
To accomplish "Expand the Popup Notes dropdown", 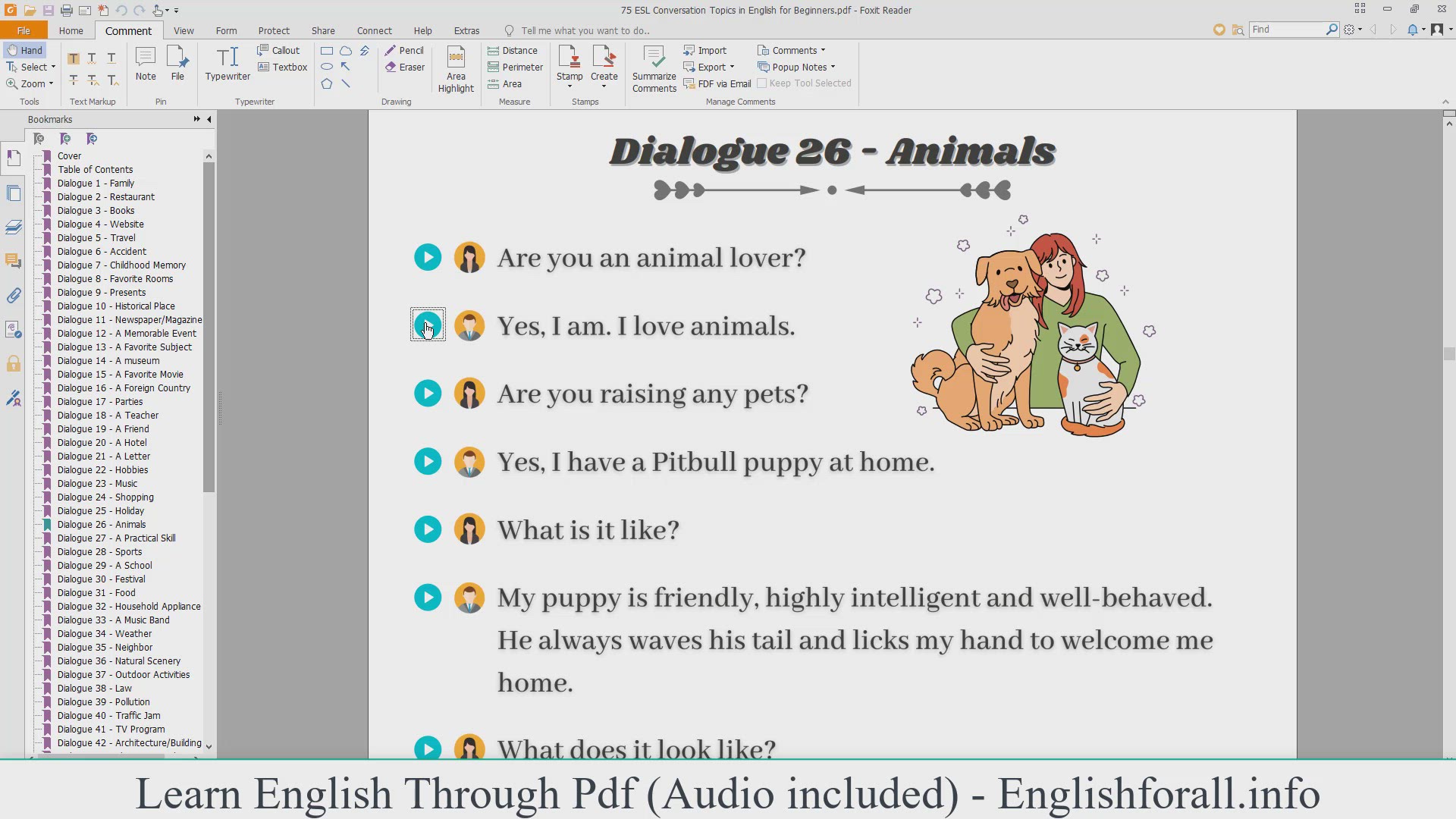I will 833,67.
